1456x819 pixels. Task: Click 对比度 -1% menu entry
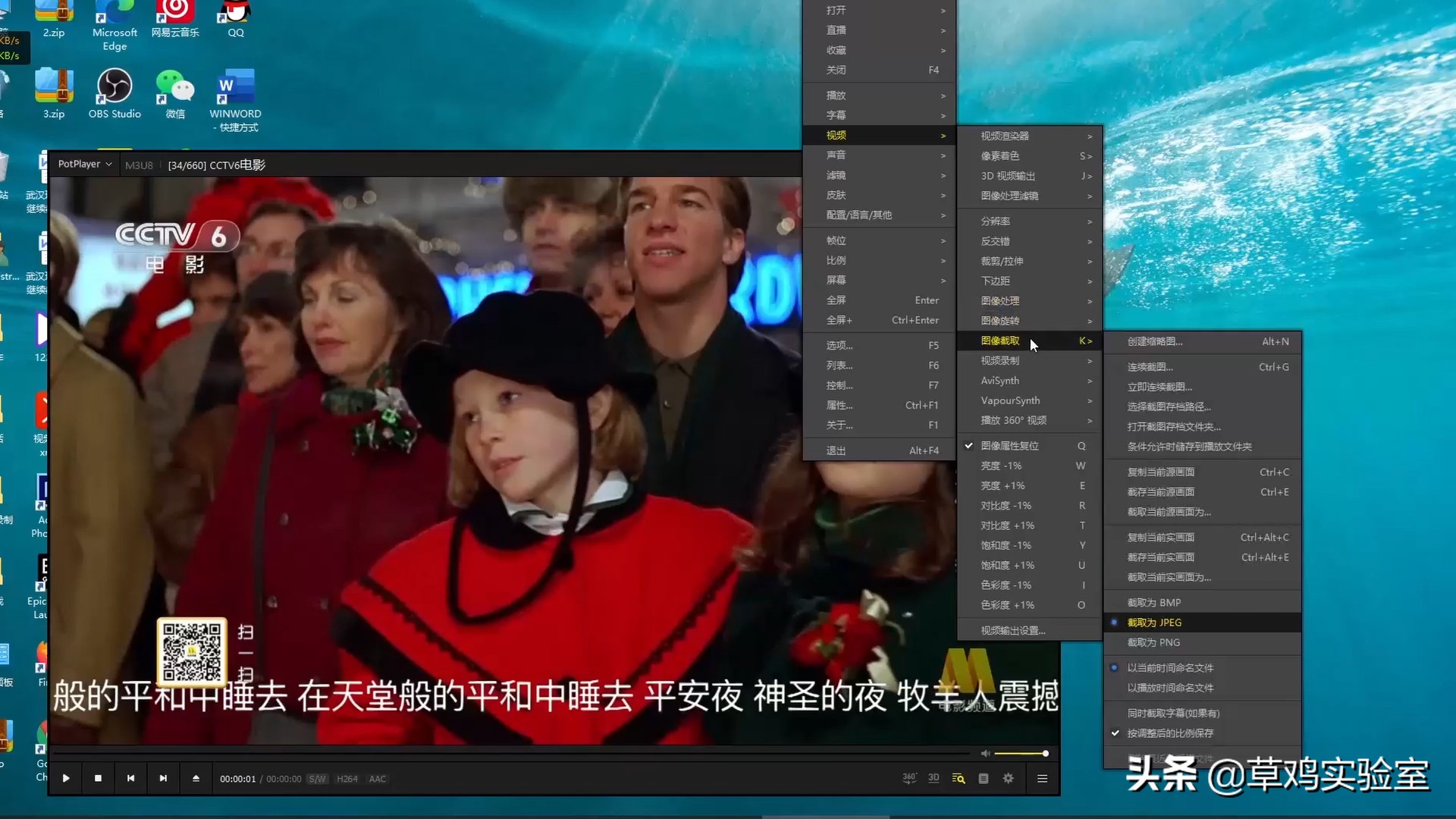(1030, 506)
